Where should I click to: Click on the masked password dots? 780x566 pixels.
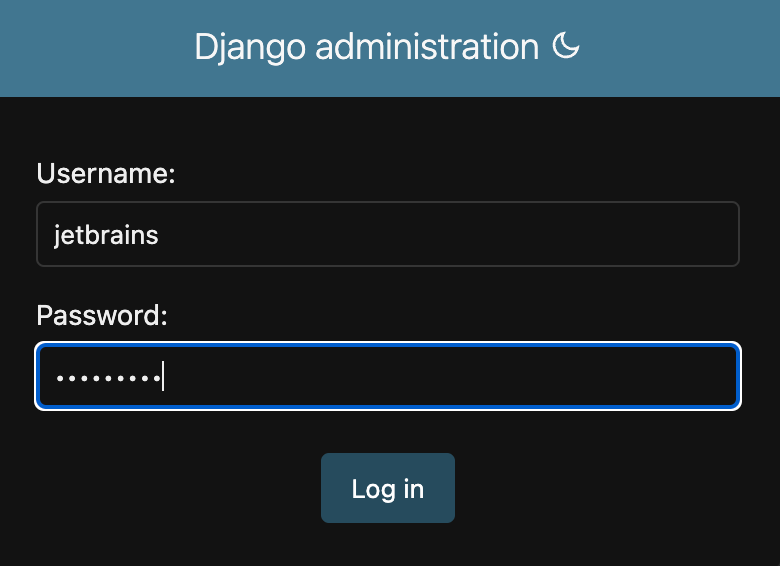click(108, 378)
